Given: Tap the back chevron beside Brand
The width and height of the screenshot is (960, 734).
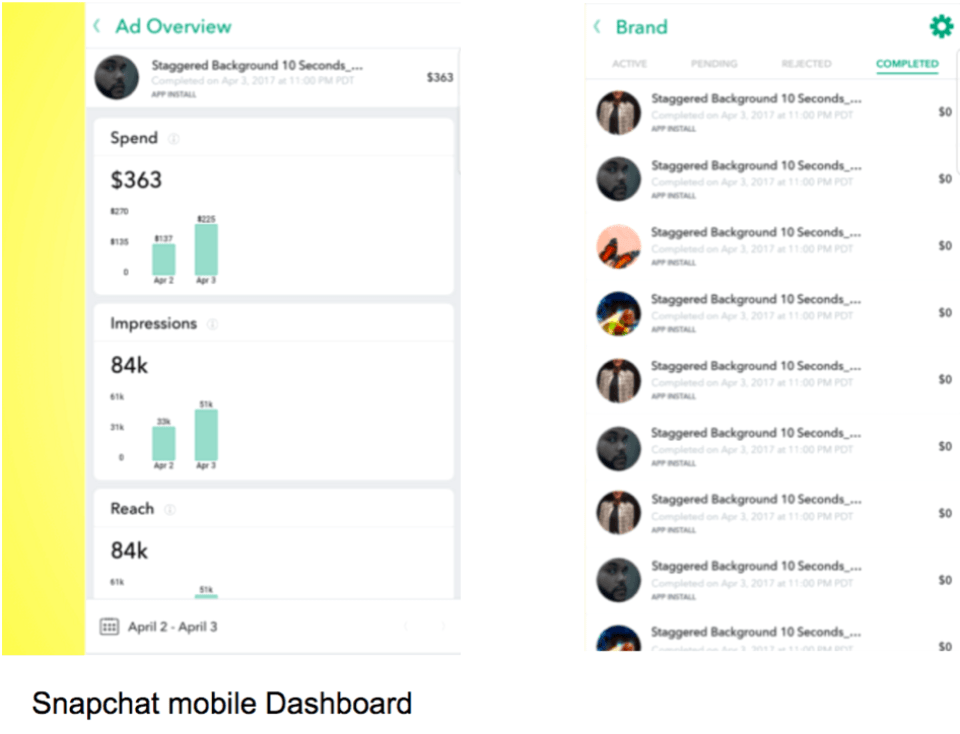Looking at the screenshot, I should pyautogui.click(x=597, y=27).
